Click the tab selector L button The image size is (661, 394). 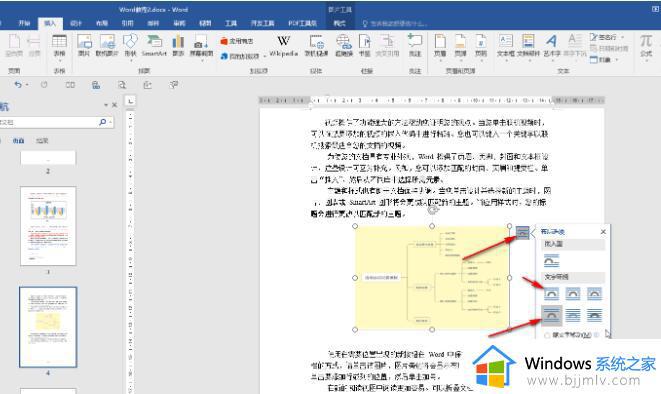click(130, 101)
